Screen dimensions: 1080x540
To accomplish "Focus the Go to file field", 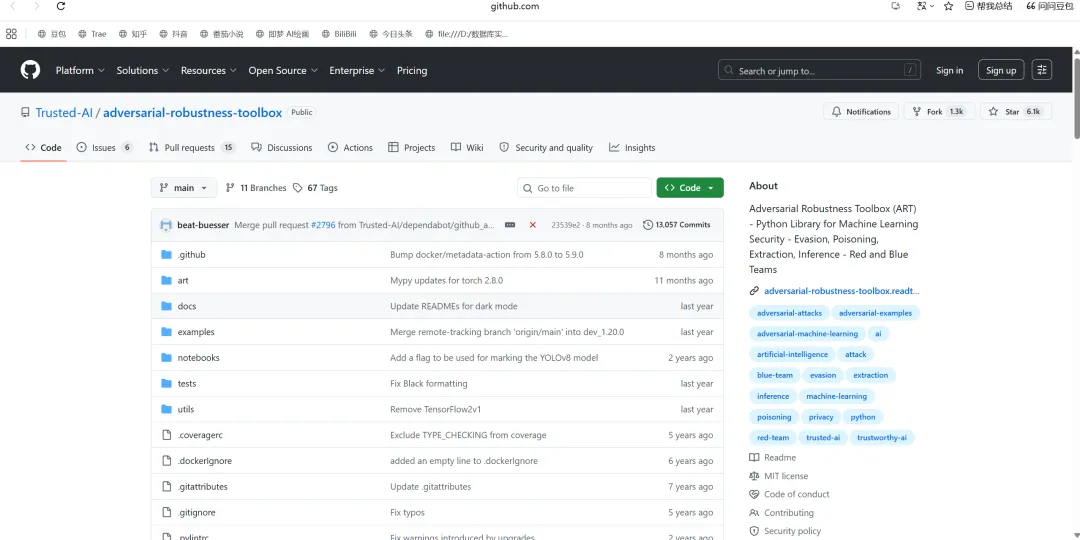I will coord(584,188).
